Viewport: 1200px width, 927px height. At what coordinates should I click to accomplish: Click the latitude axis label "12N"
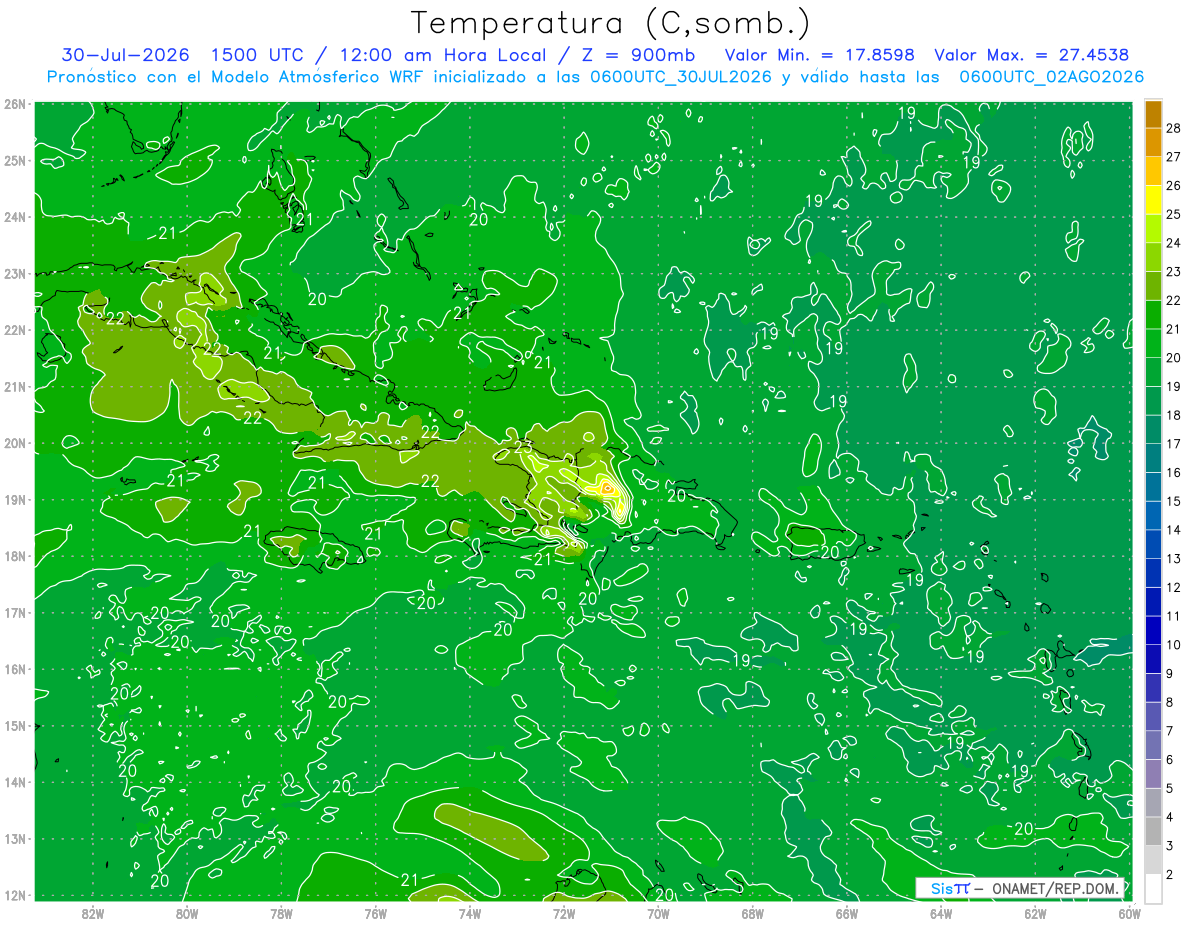click(x=15, y=895)
